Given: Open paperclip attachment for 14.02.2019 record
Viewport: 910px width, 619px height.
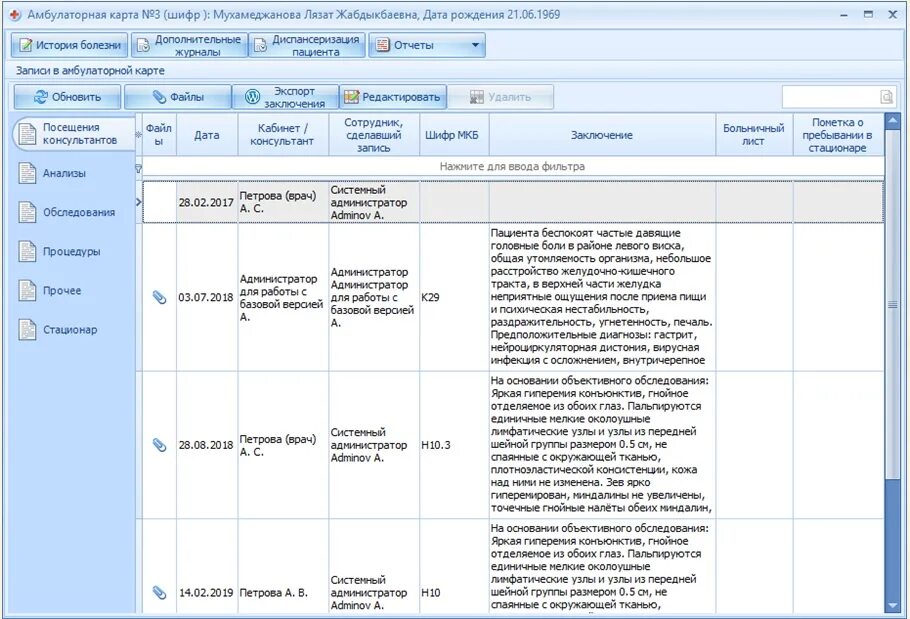Looking at the screenshot, I should click(x=159, y=592).
